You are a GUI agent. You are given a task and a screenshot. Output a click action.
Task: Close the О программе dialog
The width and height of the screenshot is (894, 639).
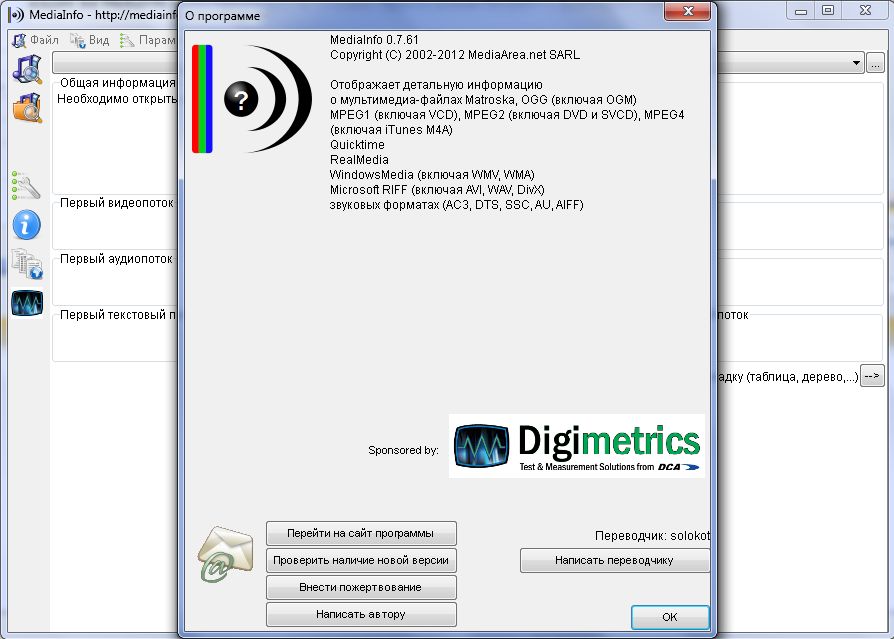688,11
